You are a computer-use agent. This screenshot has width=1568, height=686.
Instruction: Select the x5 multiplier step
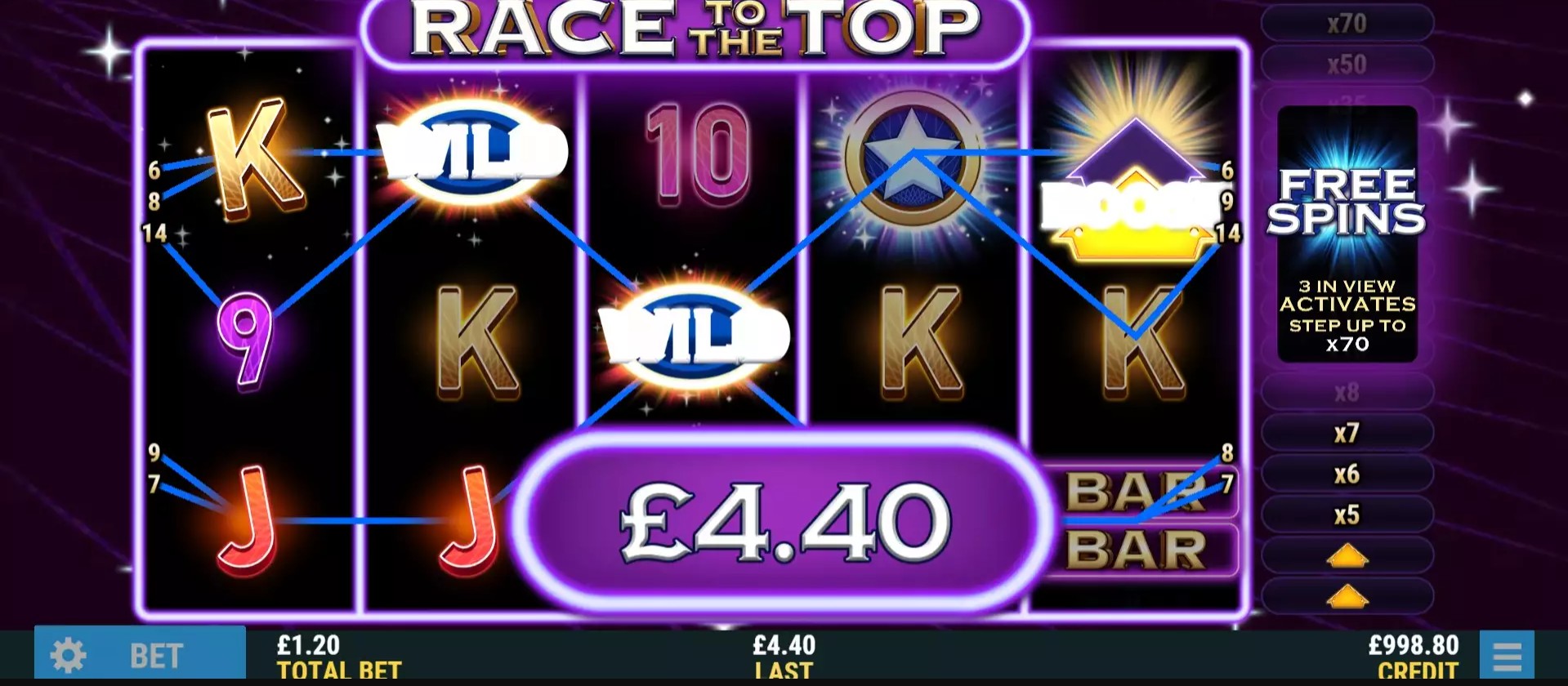[1347, 514]
